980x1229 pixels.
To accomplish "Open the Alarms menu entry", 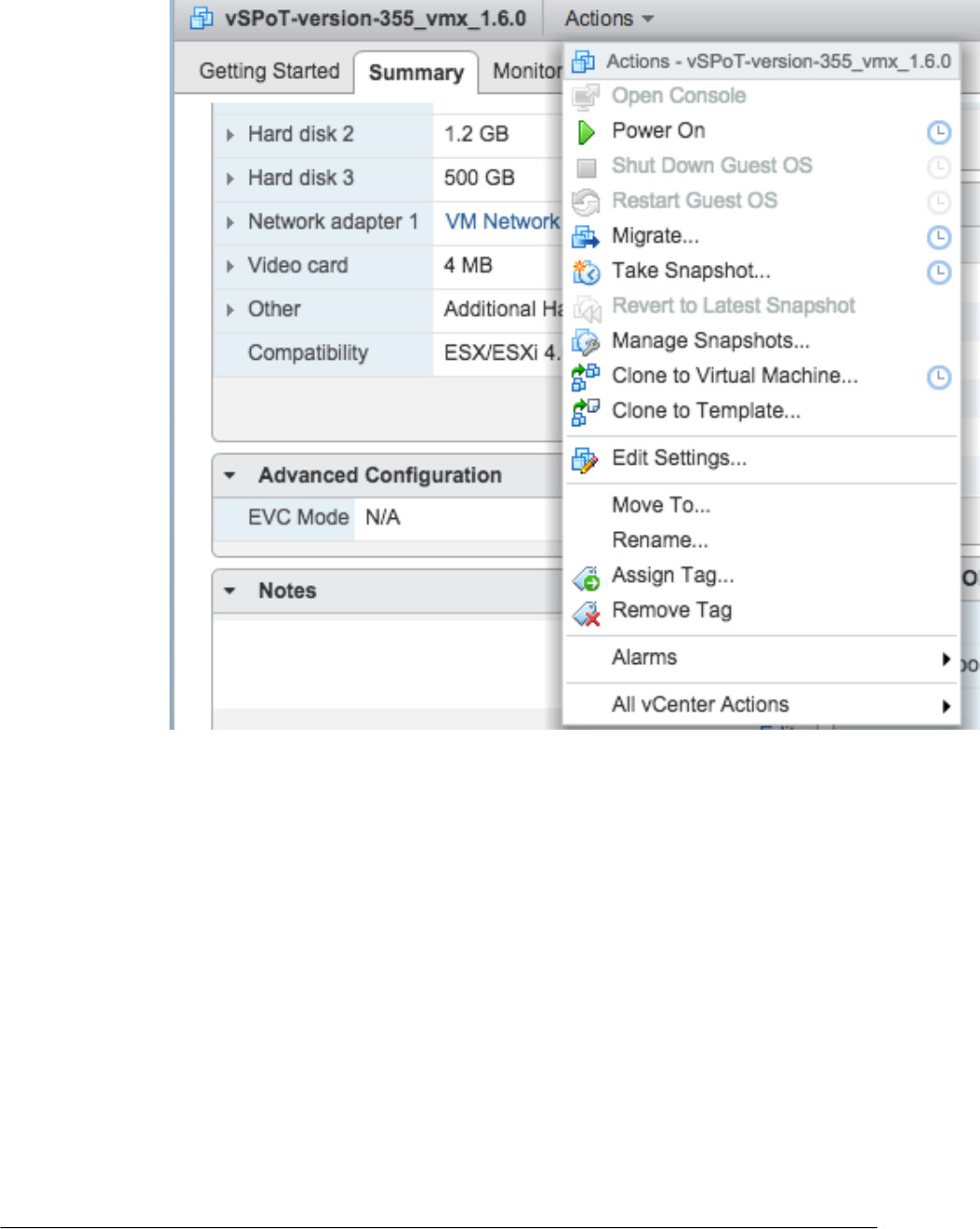I will (645, 658).
